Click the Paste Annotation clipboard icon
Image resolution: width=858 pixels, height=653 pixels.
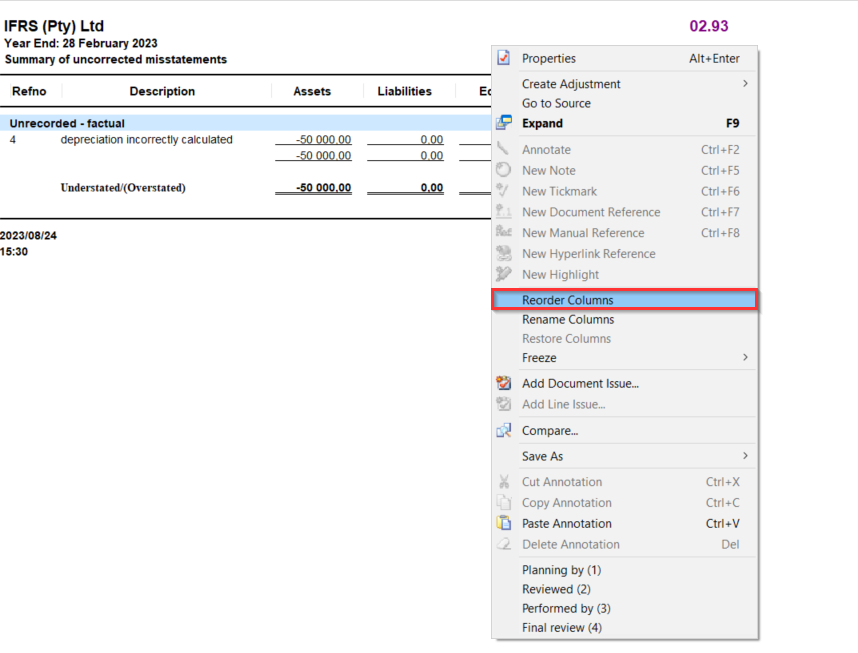504,524
